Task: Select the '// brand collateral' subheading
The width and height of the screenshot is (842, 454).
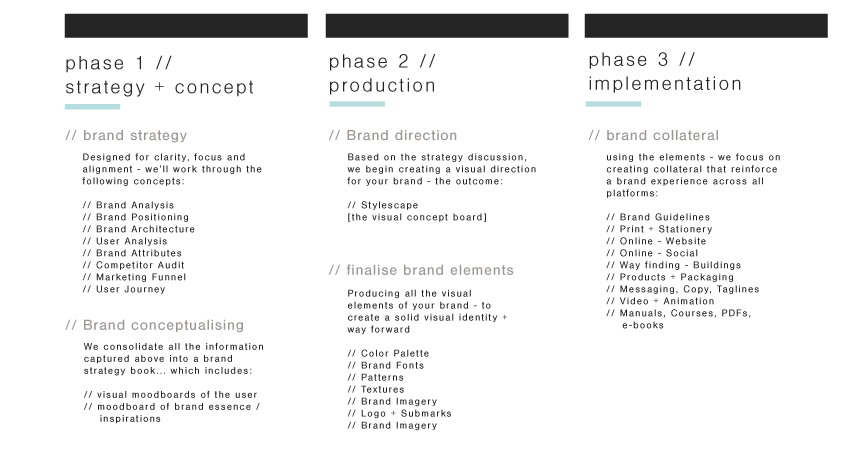Action: pyautogui.click(x=654, y=135)
